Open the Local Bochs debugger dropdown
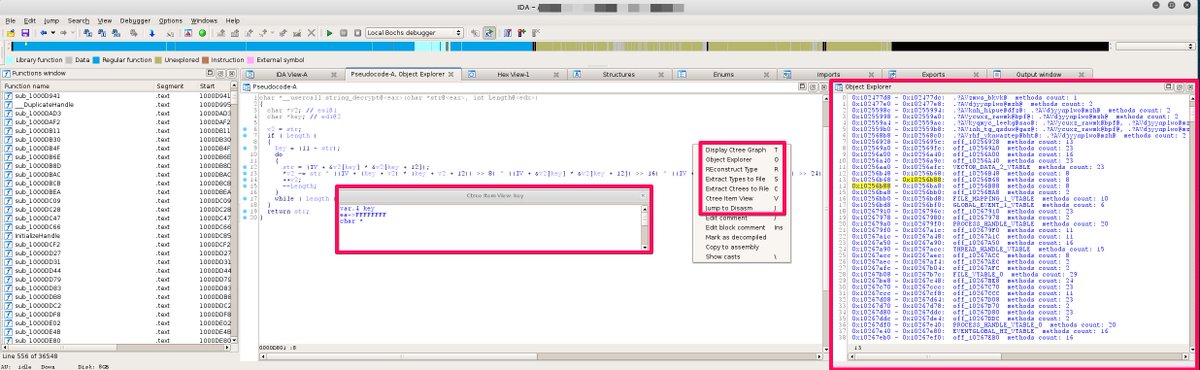Screen dimensions: 1200x370 pyautogui.click(x=414, y=33)
